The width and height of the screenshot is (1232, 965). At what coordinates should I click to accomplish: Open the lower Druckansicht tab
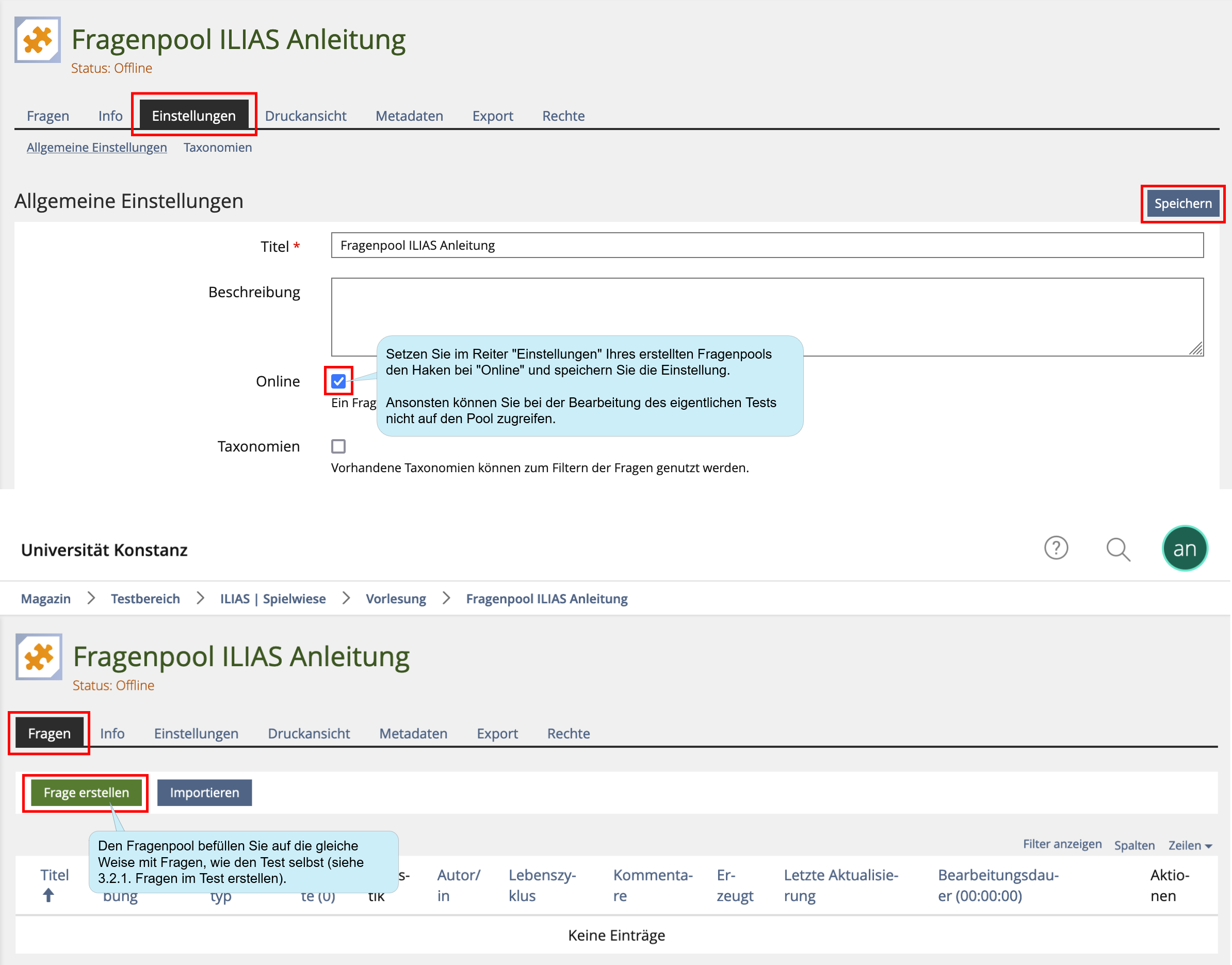309,733
